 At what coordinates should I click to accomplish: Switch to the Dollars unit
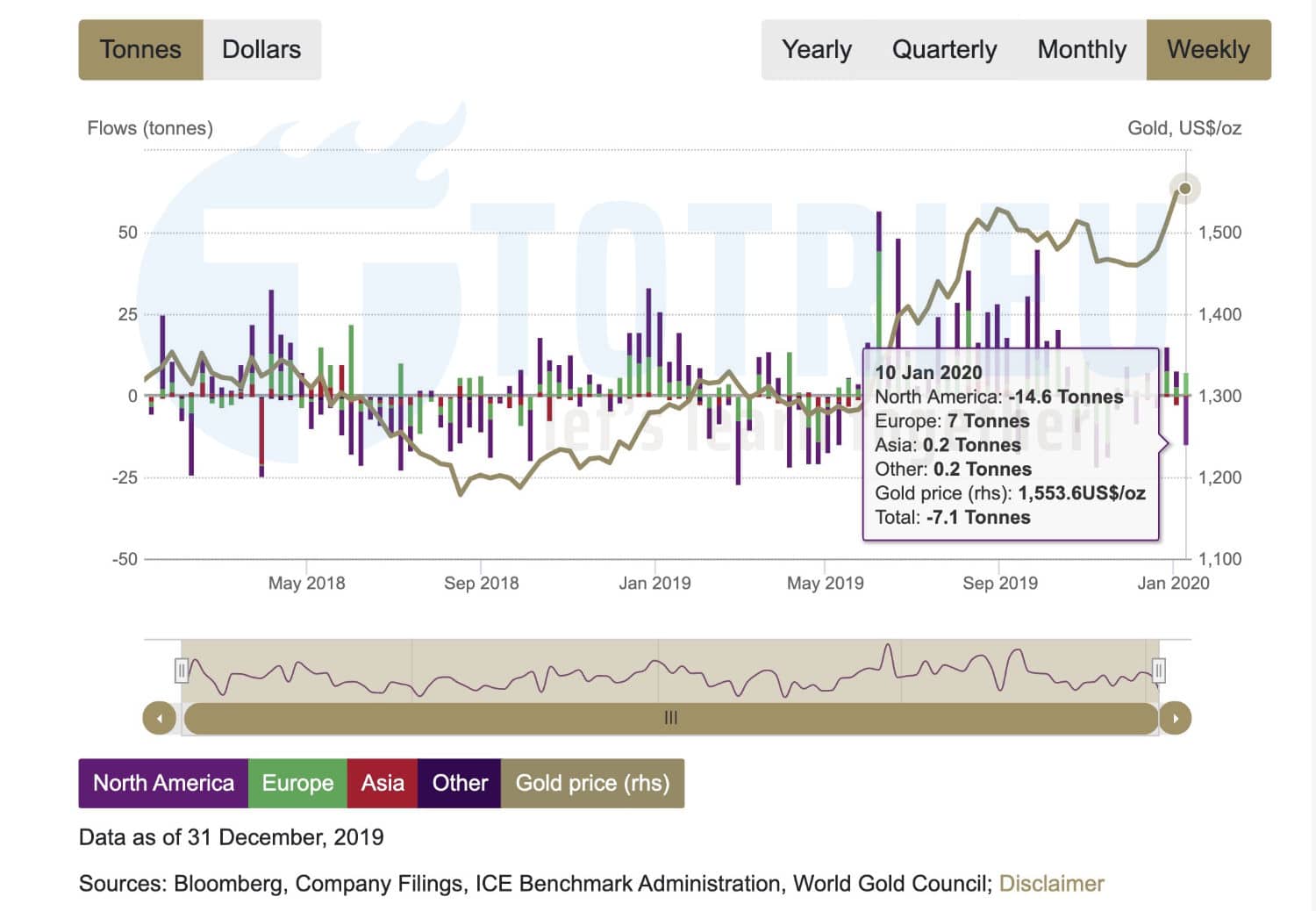coord(261,50)
